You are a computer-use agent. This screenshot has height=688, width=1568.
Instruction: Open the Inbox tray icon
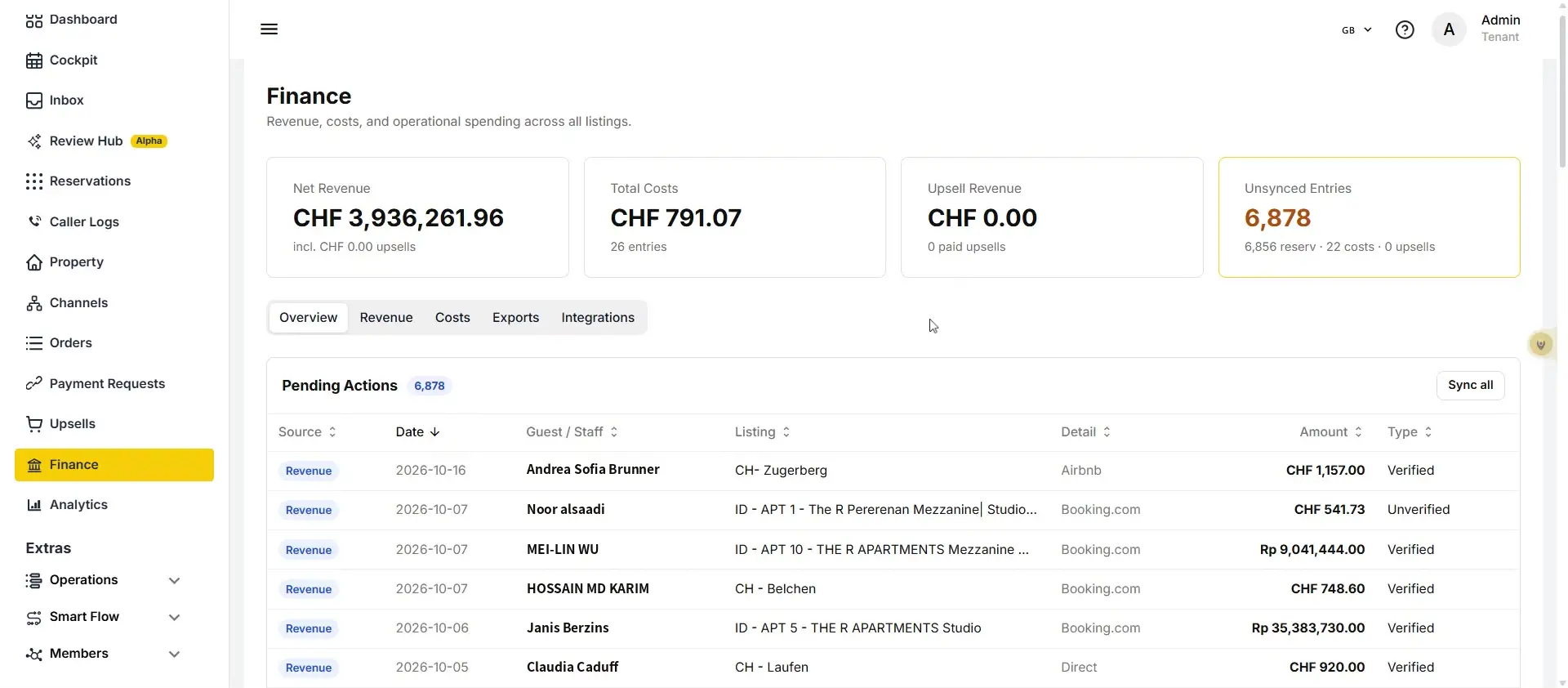[x=33, y=101]
